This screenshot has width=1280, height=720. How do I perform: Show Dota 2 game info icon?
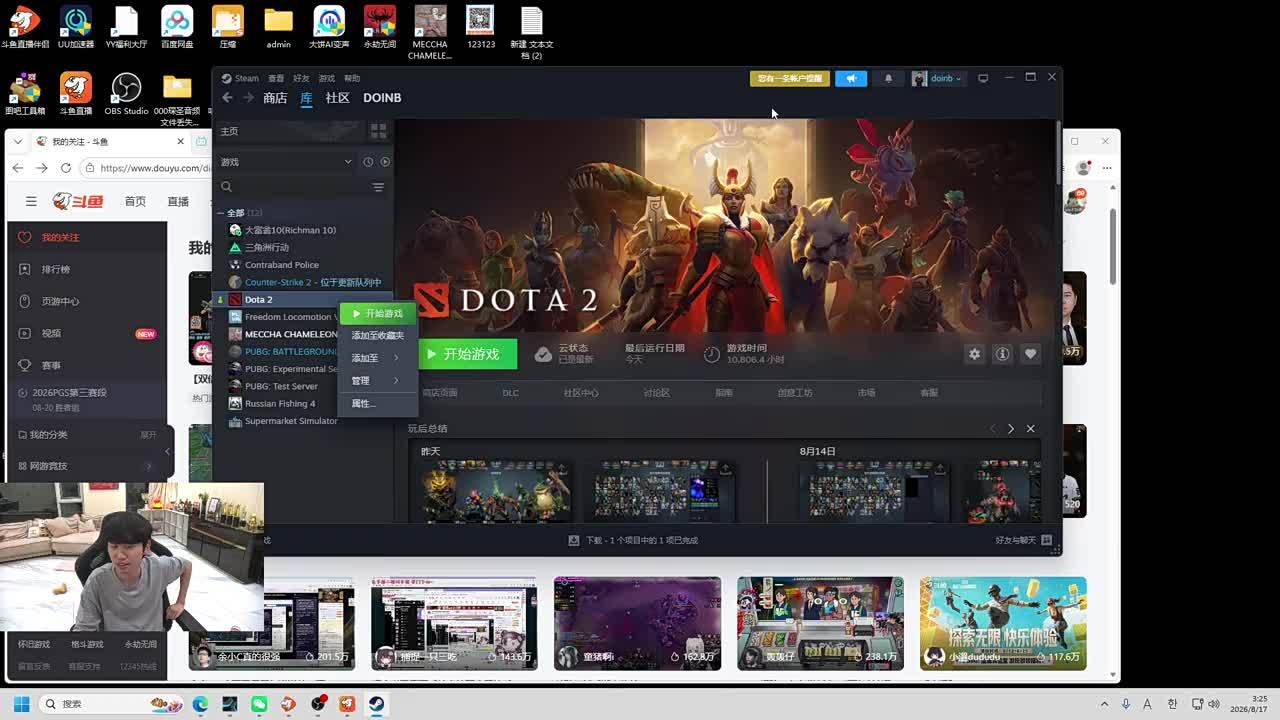[1002, 354]
